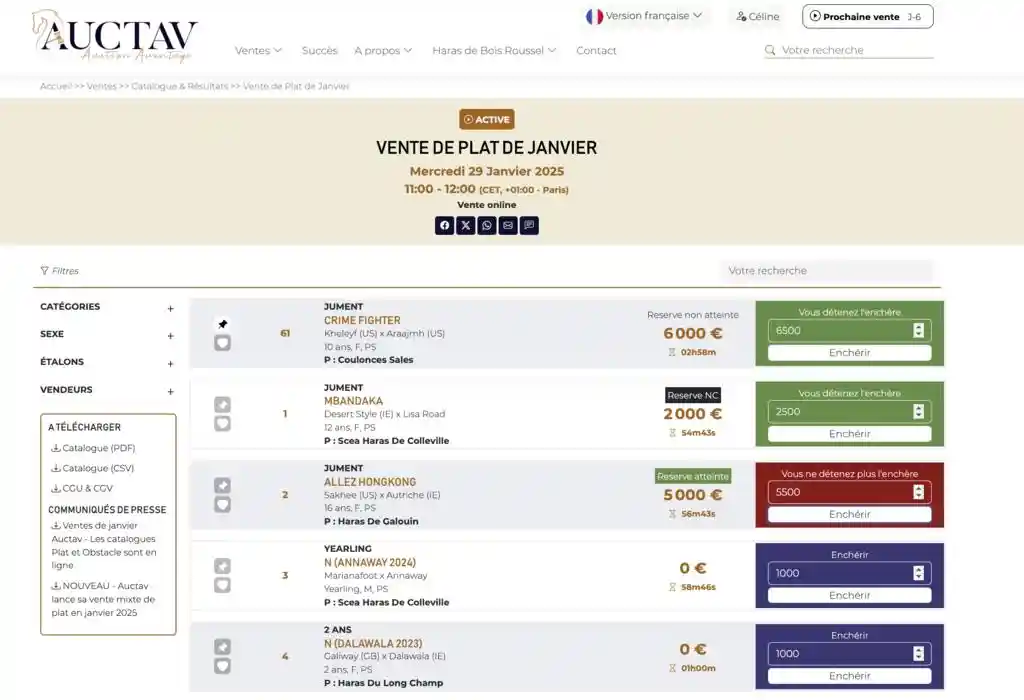Open the A propos dropdown menu
The height and width of the screenshot is (700, 1024).
click(x=383, y=50)
